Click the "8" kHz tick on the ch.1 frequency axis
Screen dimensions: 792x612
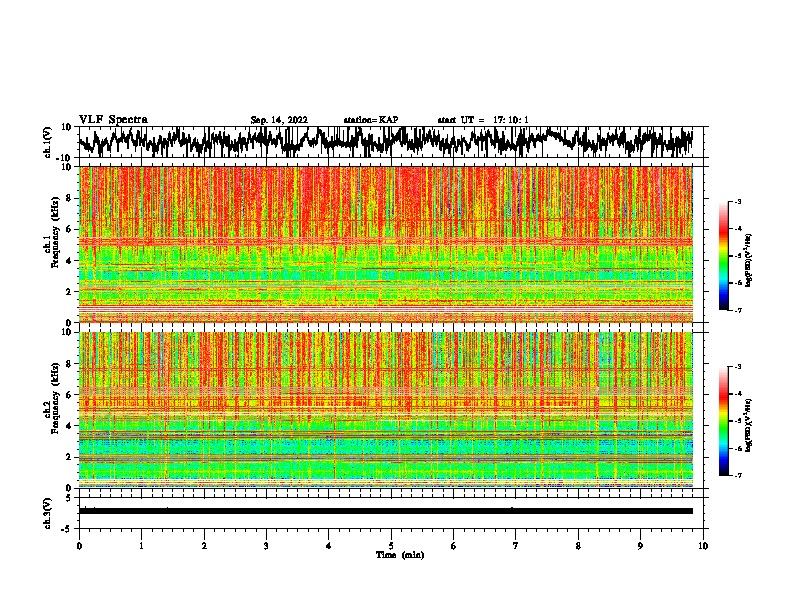pyautogui.click(x=69, y=198)
